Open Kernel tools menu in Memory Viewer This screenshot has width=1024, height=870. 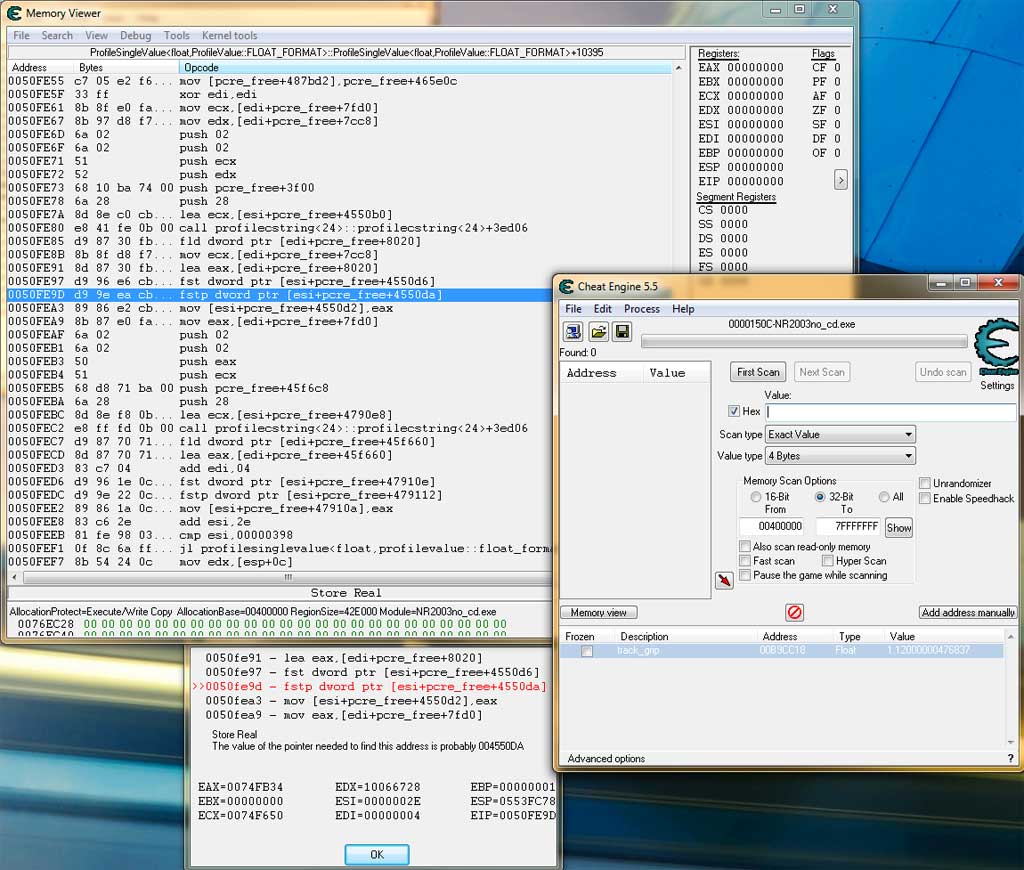(x=229, y=35)
